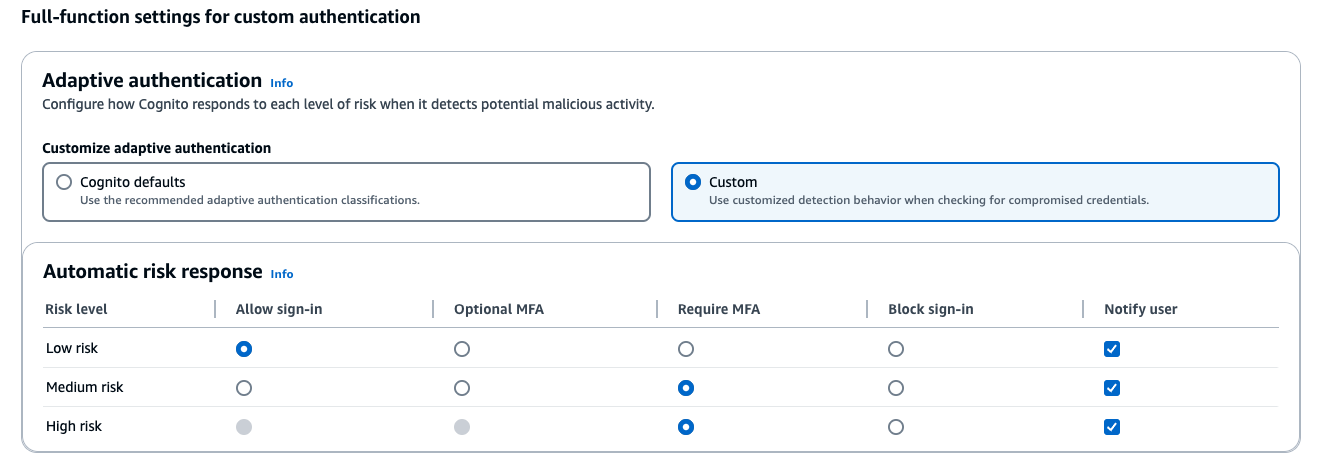Viewport: 1321px width, 464px height.
Task: Click the Low risk row label
Action: (72, 349)
